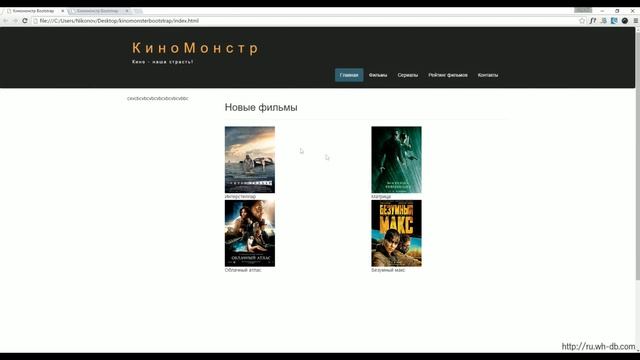Open Рейтинг фильмов in the navigation
The width and height of the screenshot is (640, 360).
coord(448,75)
